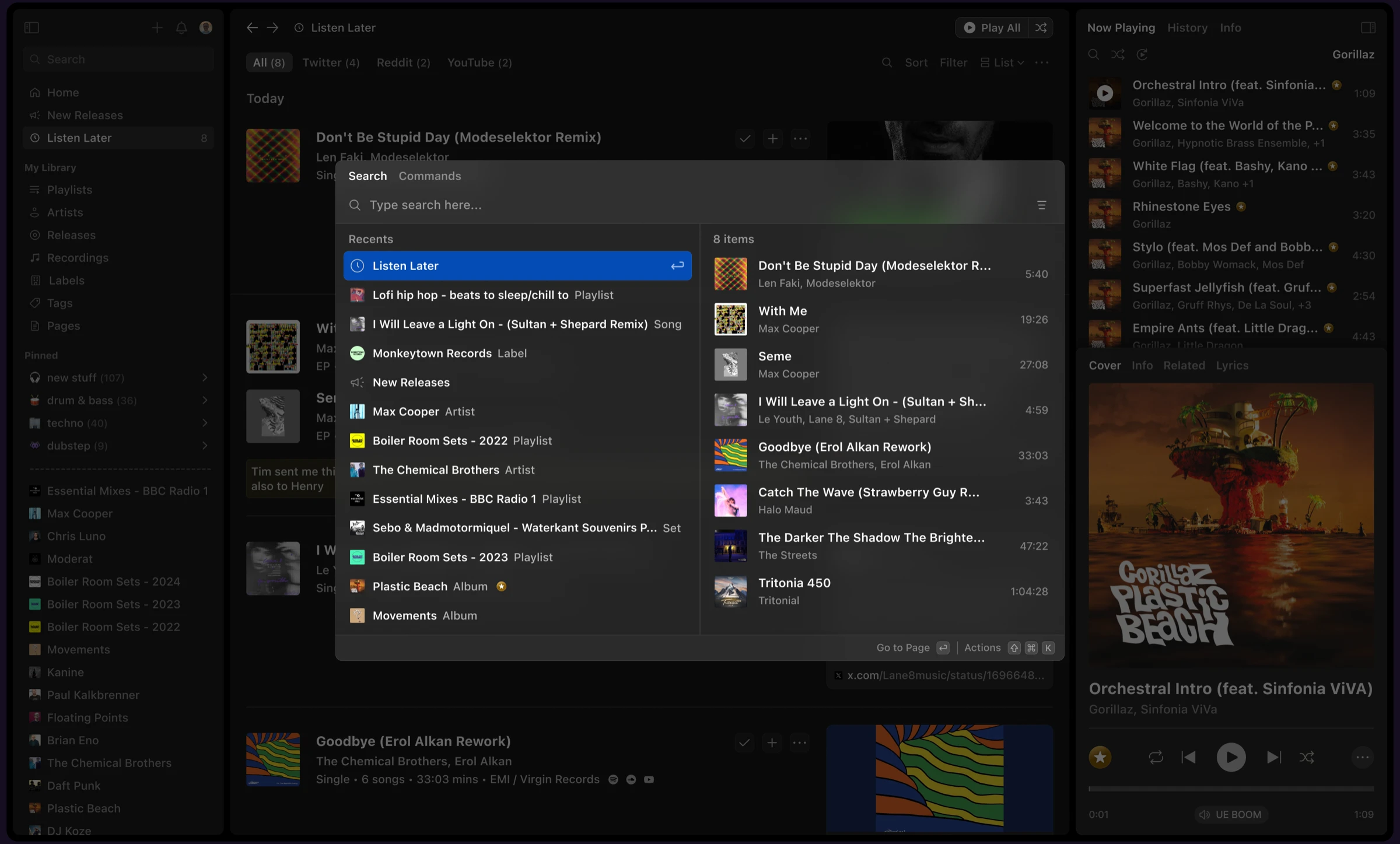Screen dimensions: 1400x844
Task: Skip to next track in player
Action: tap(1274, 757)
